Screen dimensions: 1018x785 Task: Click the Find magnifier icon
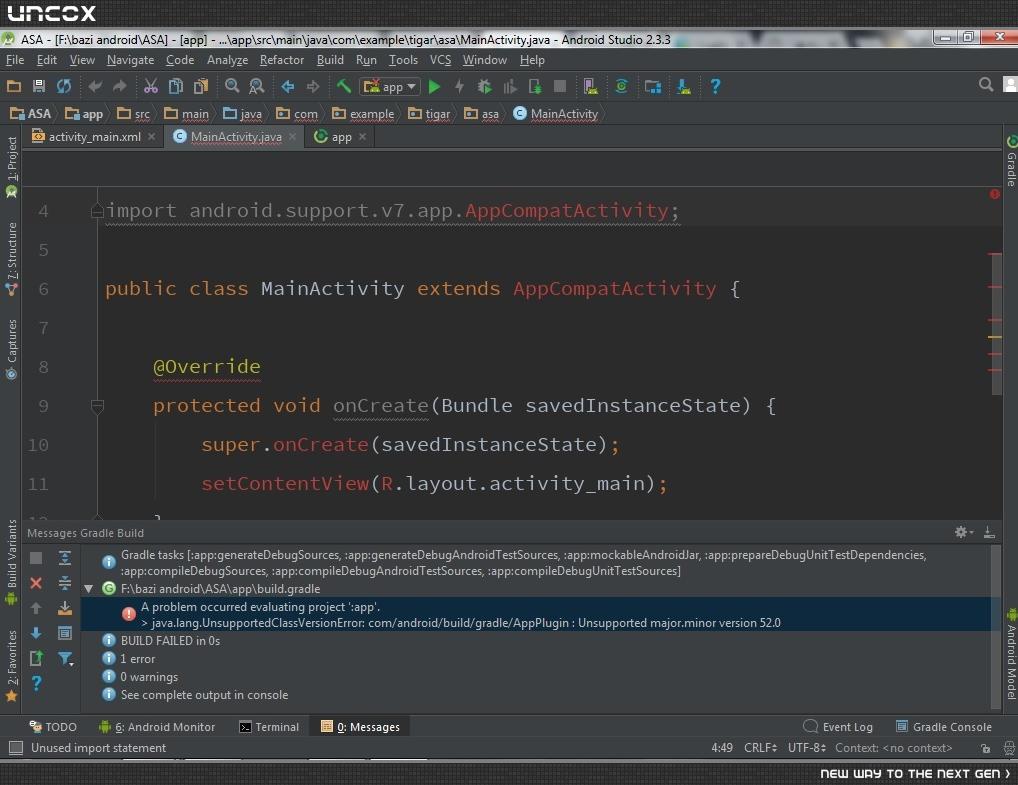point(232,86)
